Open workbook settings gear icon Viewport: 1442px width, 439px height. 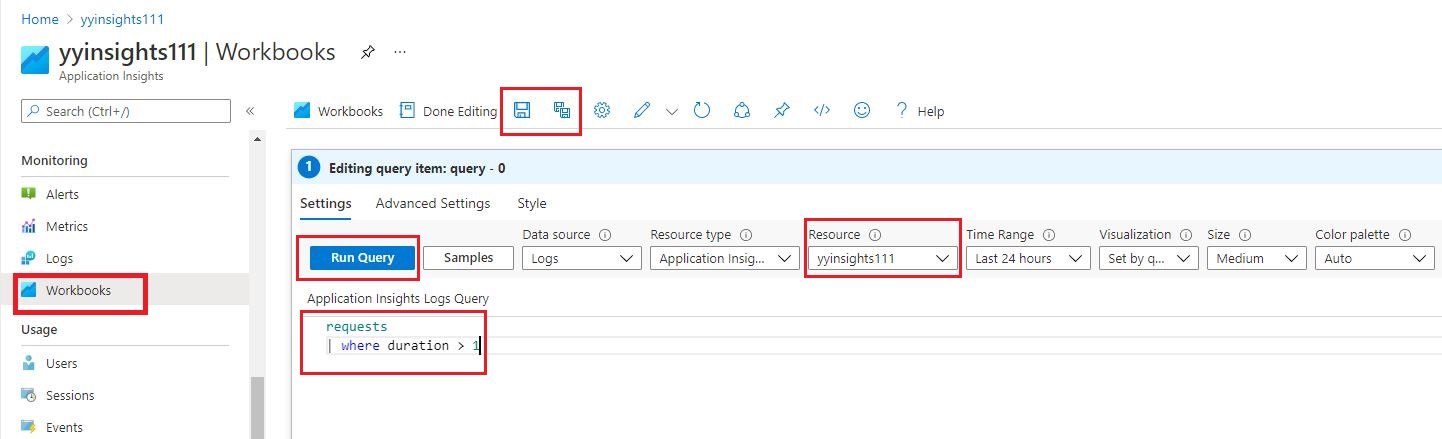click(x=602, y=111)
